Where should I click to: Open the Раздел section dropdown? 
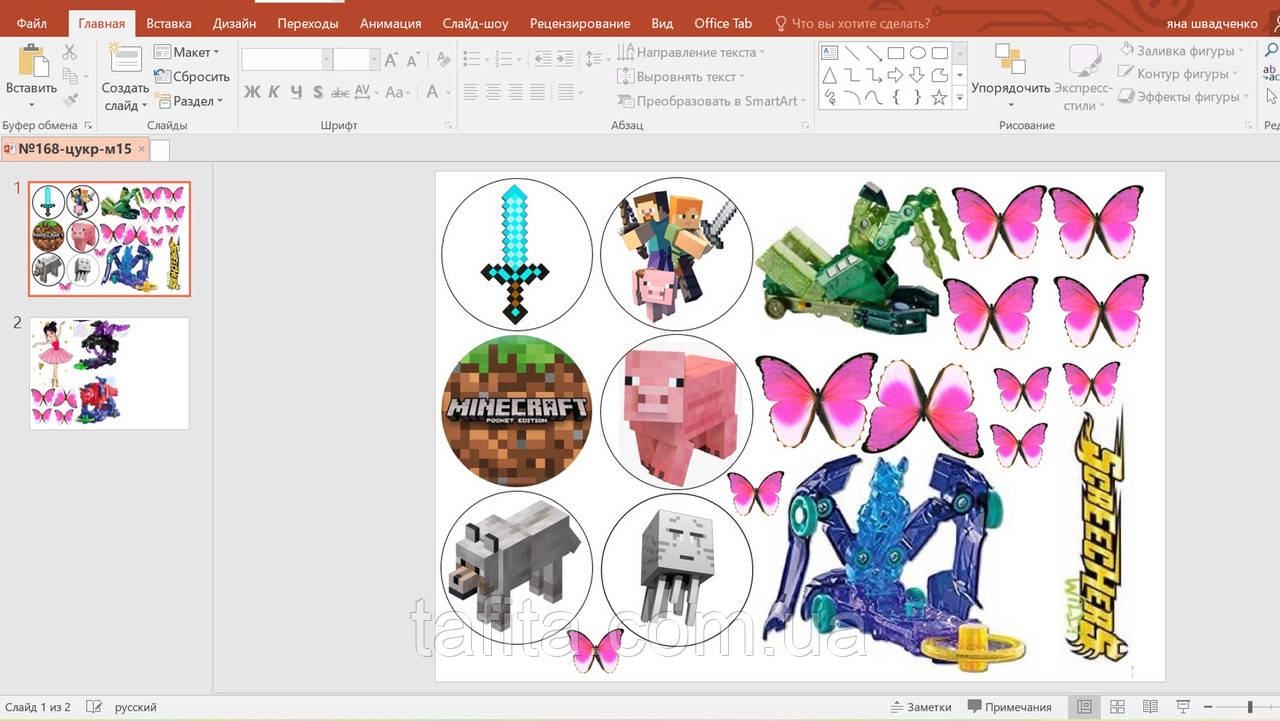(x=189, y=101)
